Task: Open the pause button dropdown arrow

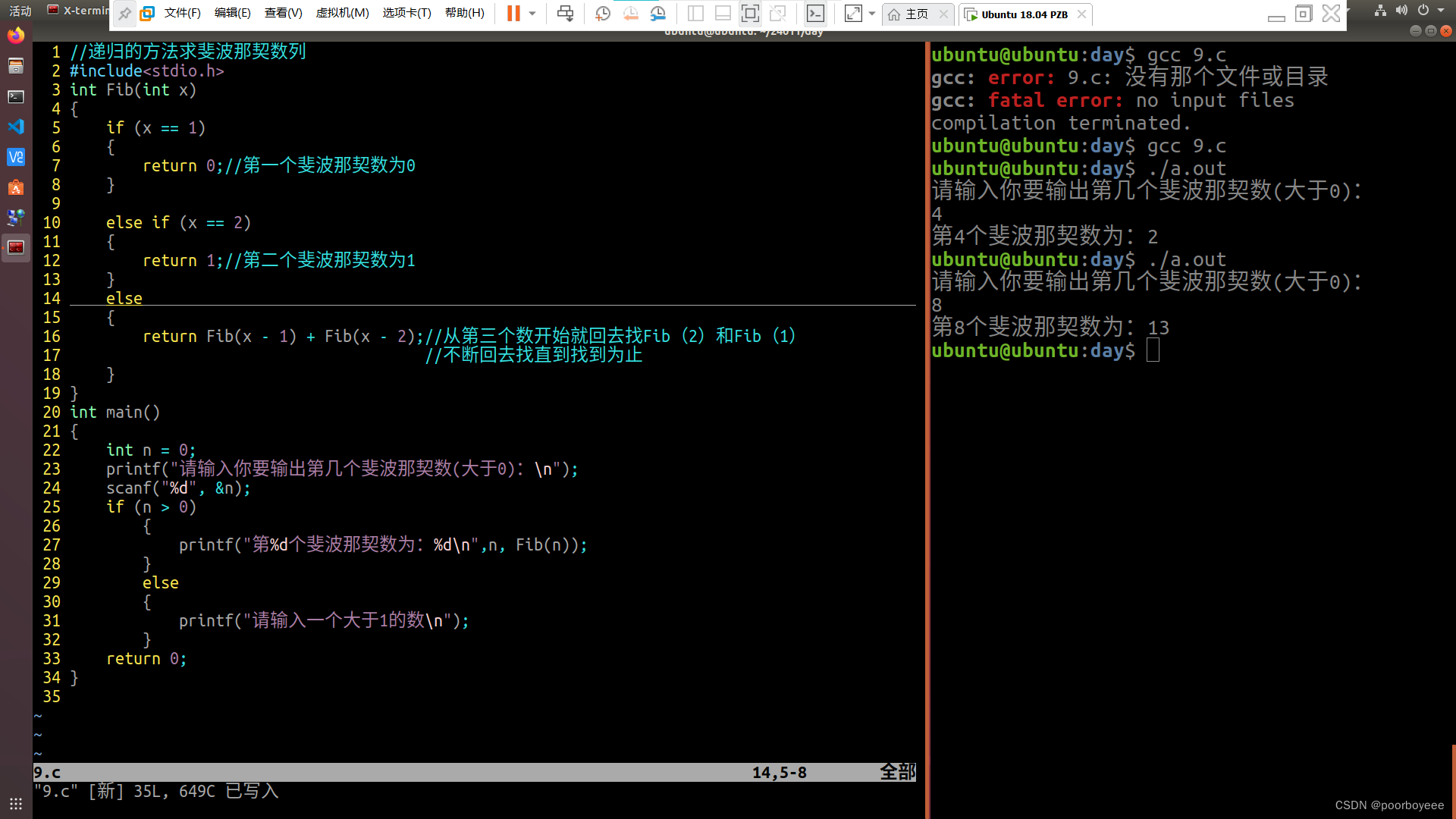Action: pyautogui.click(x=532, y=13)
